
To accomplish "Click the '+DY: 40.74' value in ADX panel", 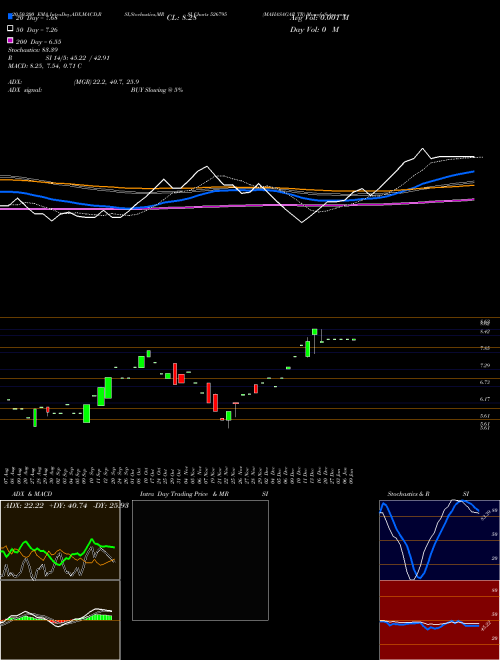I will [68, 506].
